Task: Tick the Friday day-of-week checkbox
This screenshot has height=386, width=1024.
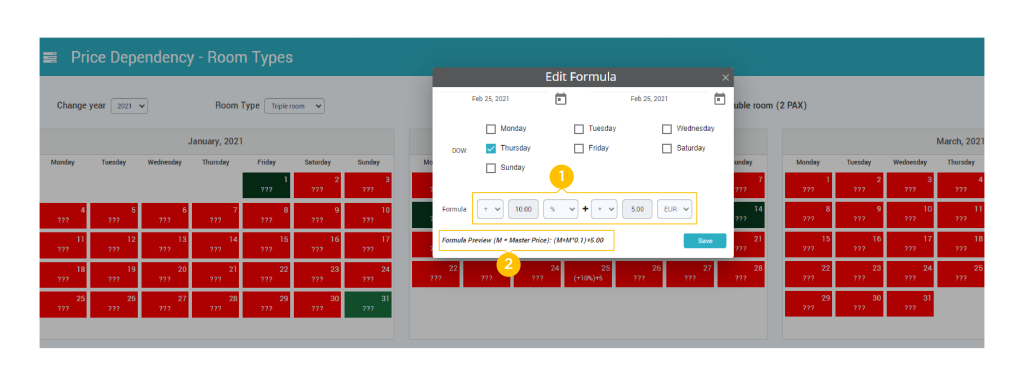Action: (x=579, y=148)
